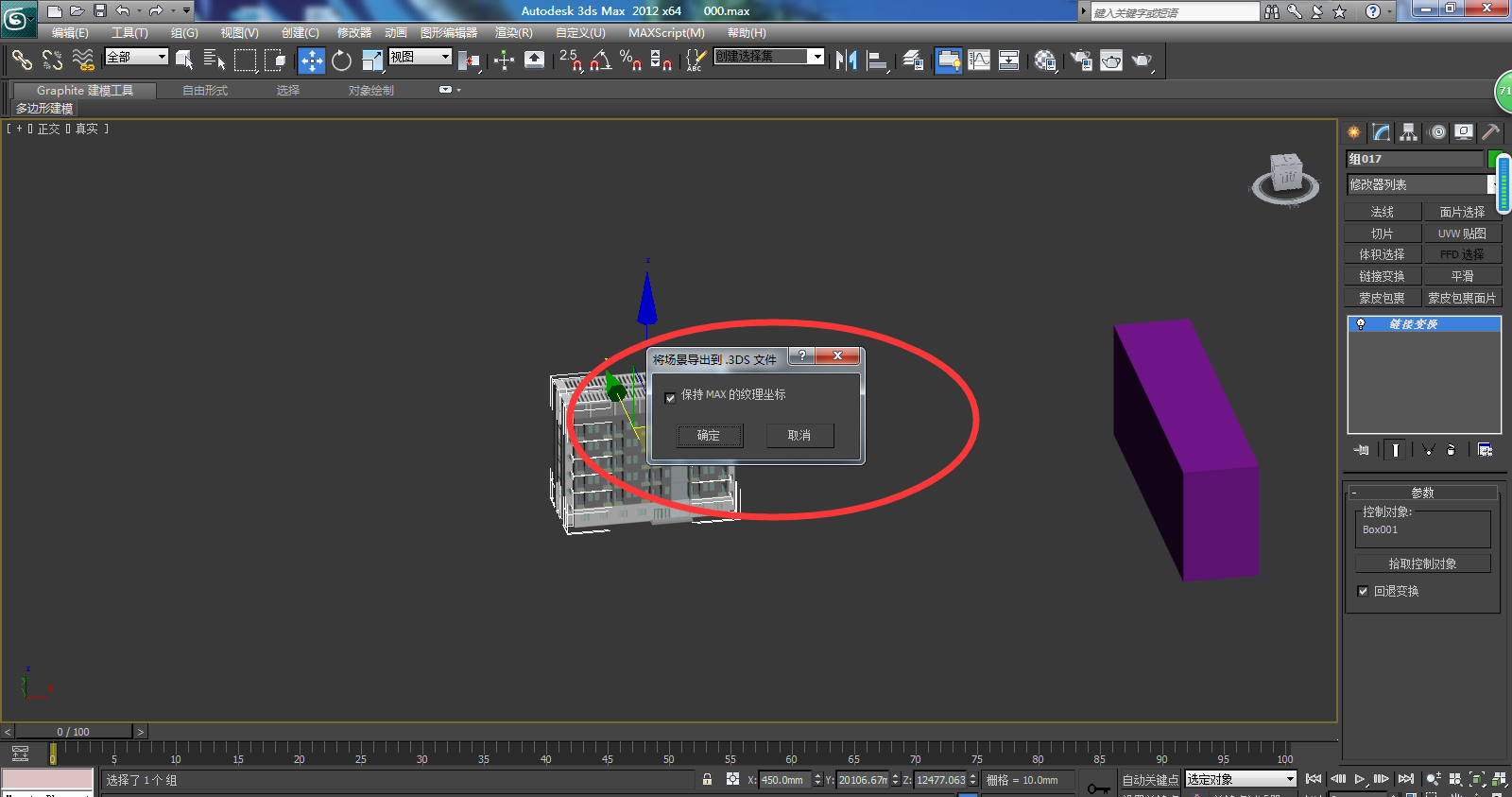Image resolution: width=1512 pixels, height=797 pixels.
Task: Switch to the Create command panel tab
Action: coord(1354,132)
